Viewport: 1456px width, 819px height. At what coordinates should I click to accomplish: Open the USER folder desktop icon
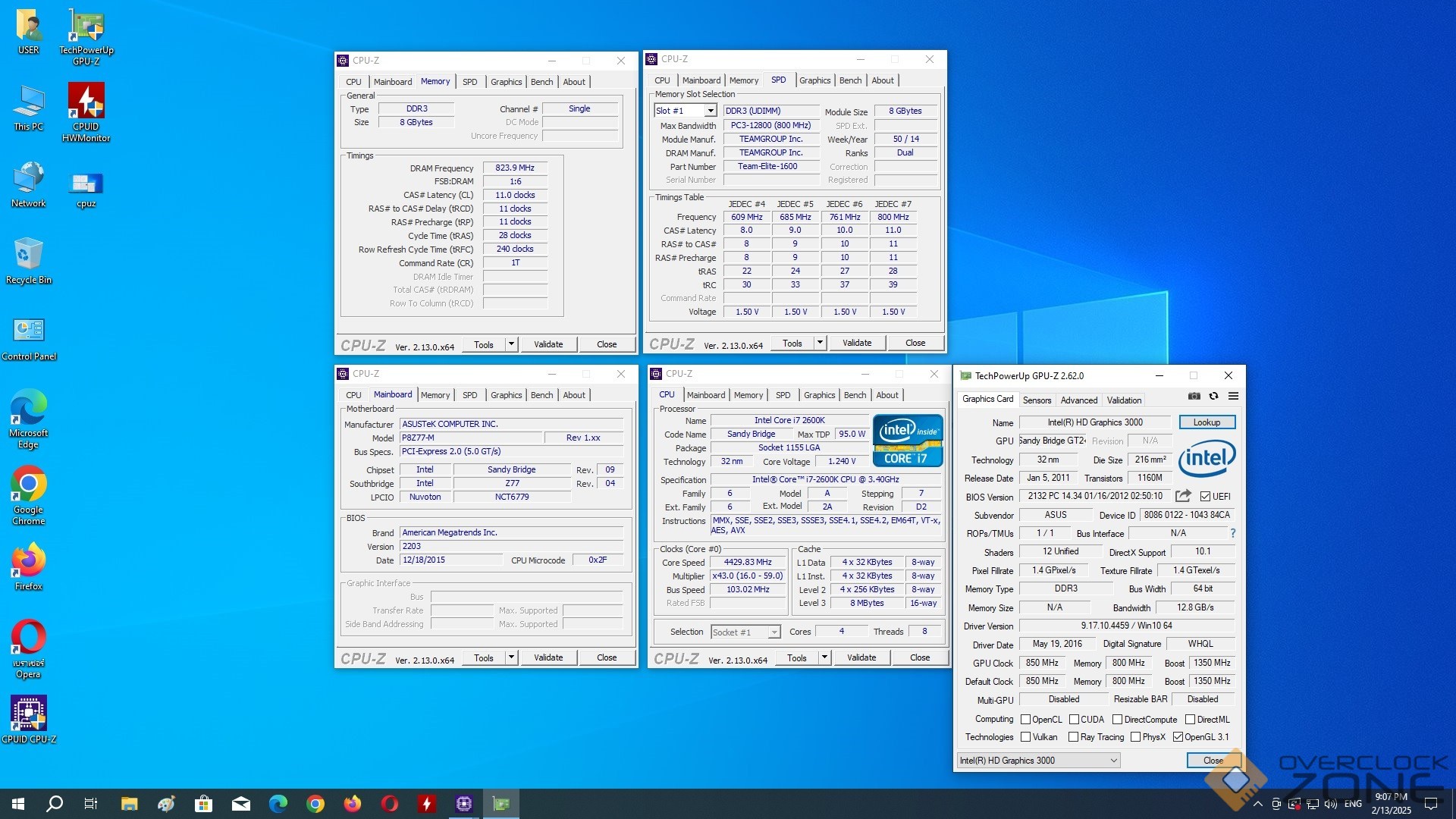click(29, 32)
